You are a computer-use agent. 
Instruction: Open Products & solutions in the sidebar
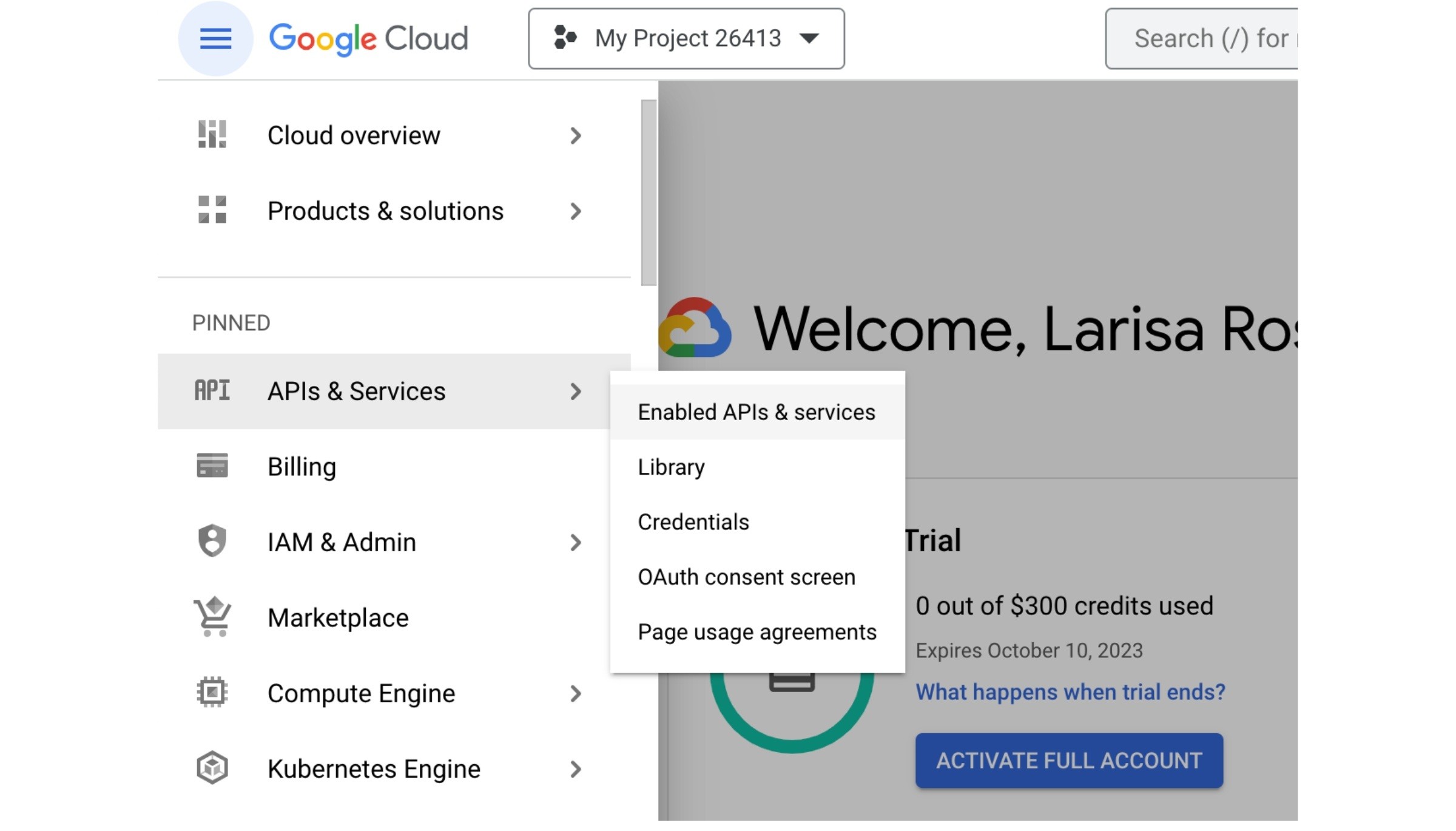coord(394,211)
